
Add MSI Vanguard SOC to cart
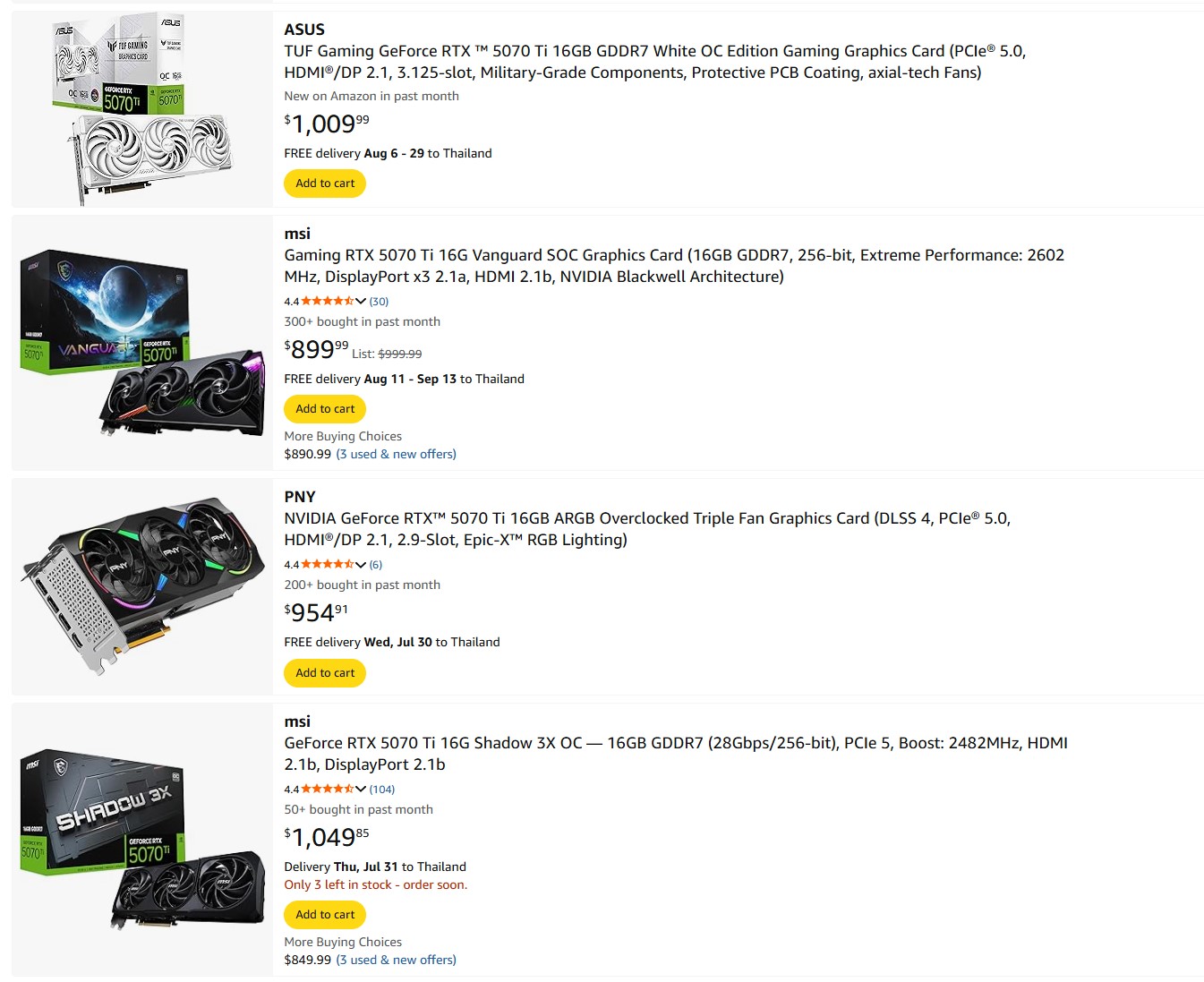pyautogui.click(x=325, y=409)
